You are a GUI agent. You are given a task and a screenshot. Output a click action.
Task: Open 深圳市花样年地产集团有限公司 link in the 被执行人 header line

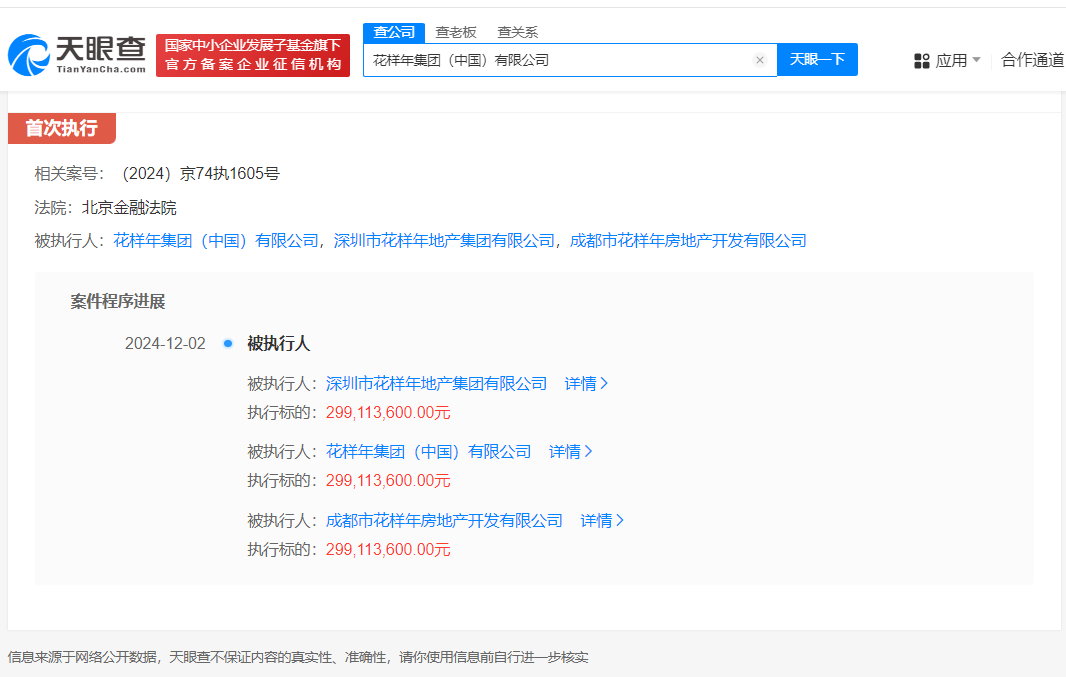[444, 241]
